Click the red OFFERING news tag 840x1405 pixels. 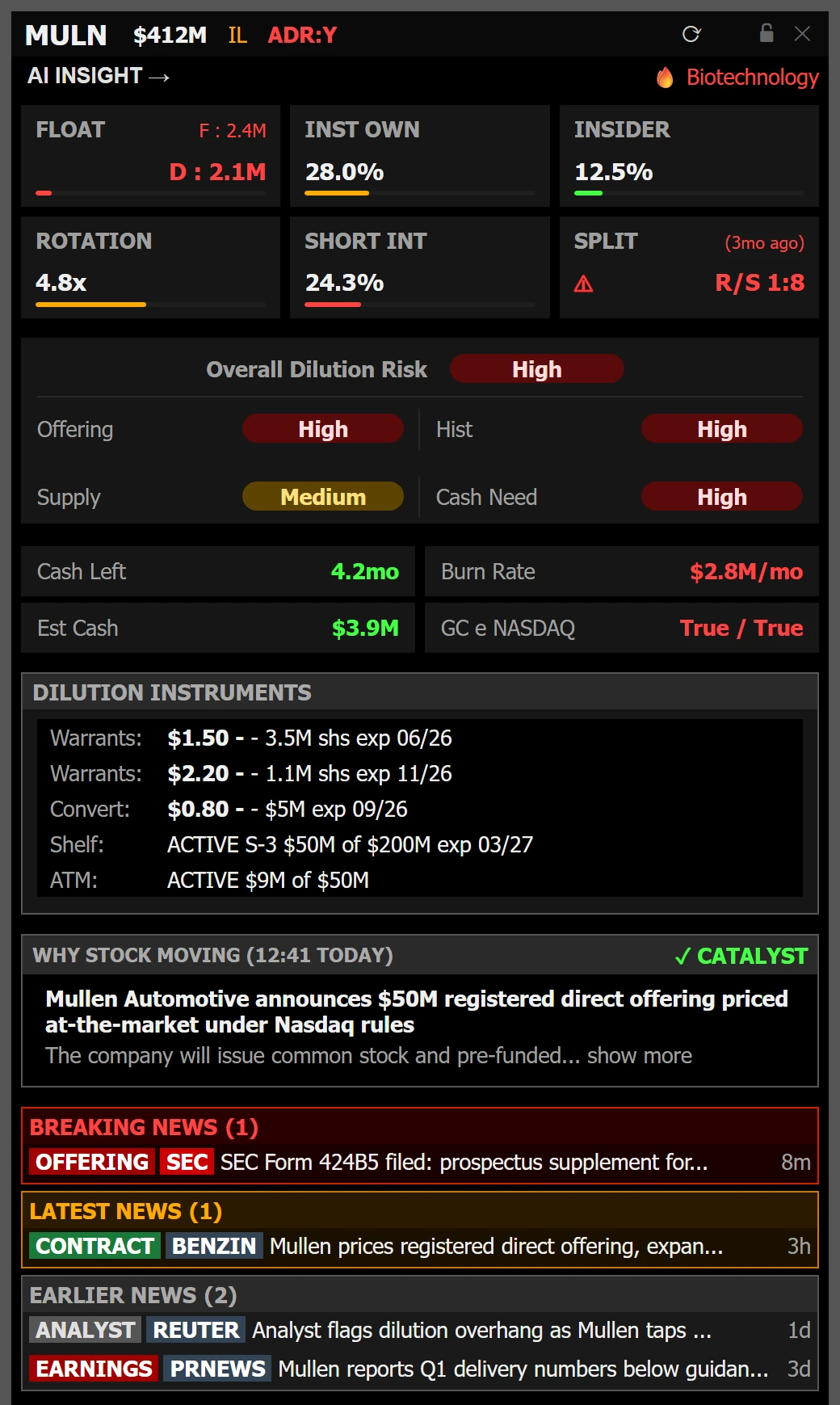pyautogui.click(x=93, y=1163)
